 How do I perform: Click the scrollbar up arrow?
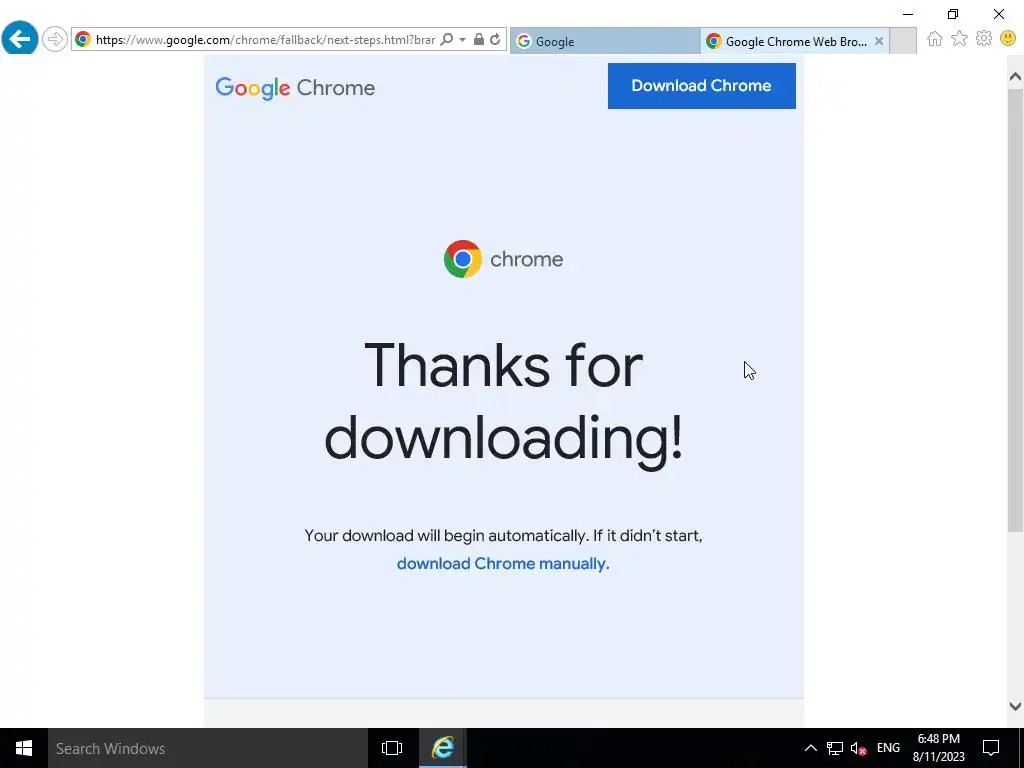(x=1015, y=77)
